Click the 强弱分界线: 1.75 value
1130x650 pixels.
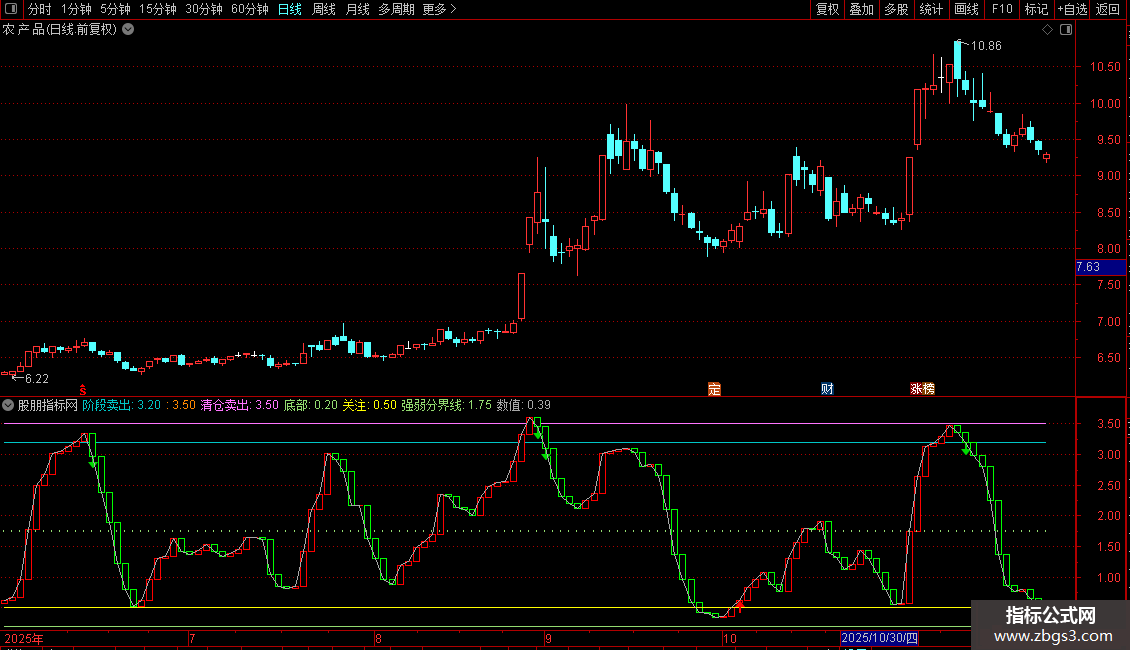(446, 405)
